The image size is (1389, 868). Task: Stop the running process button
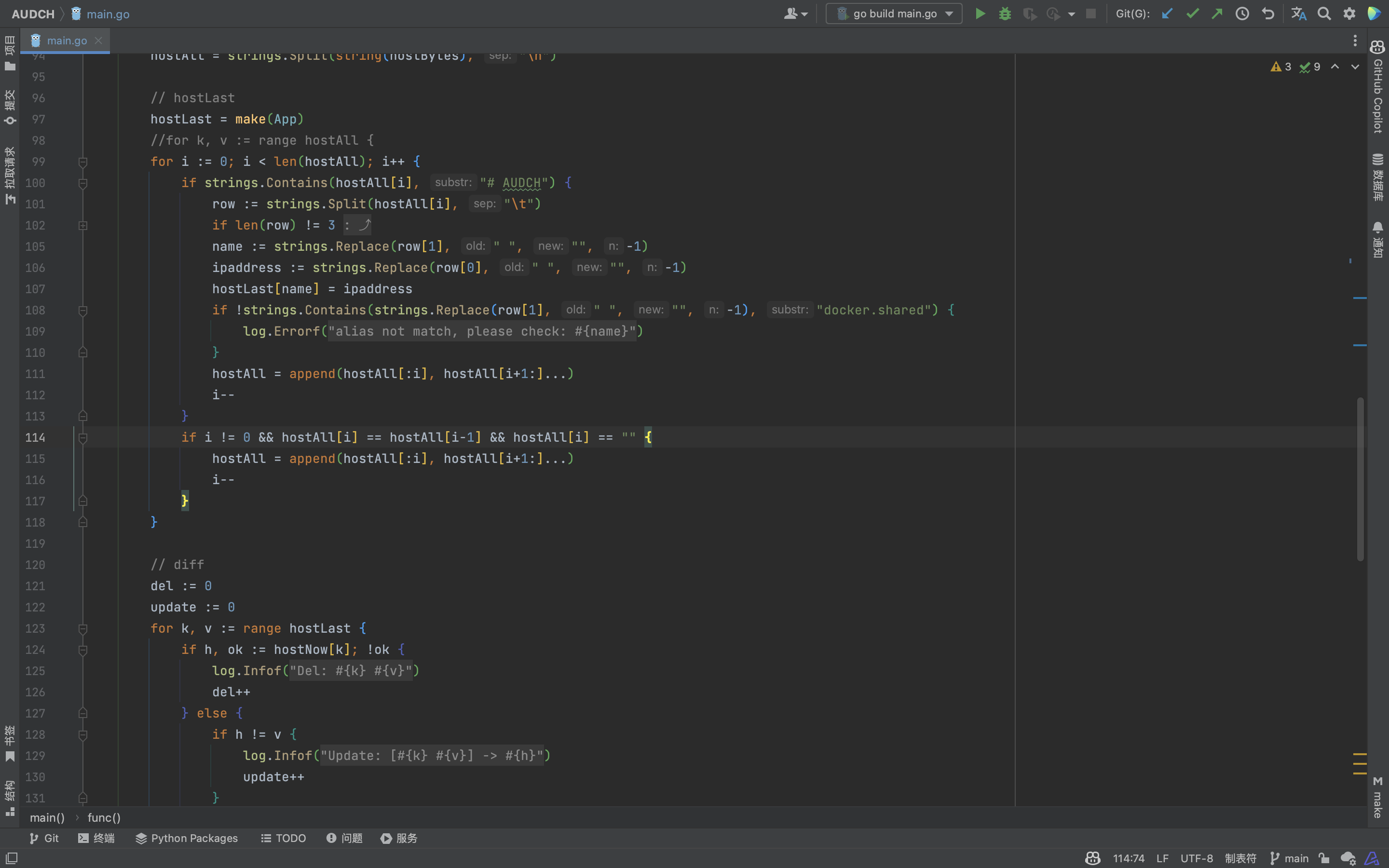(x=1090, y=14)
